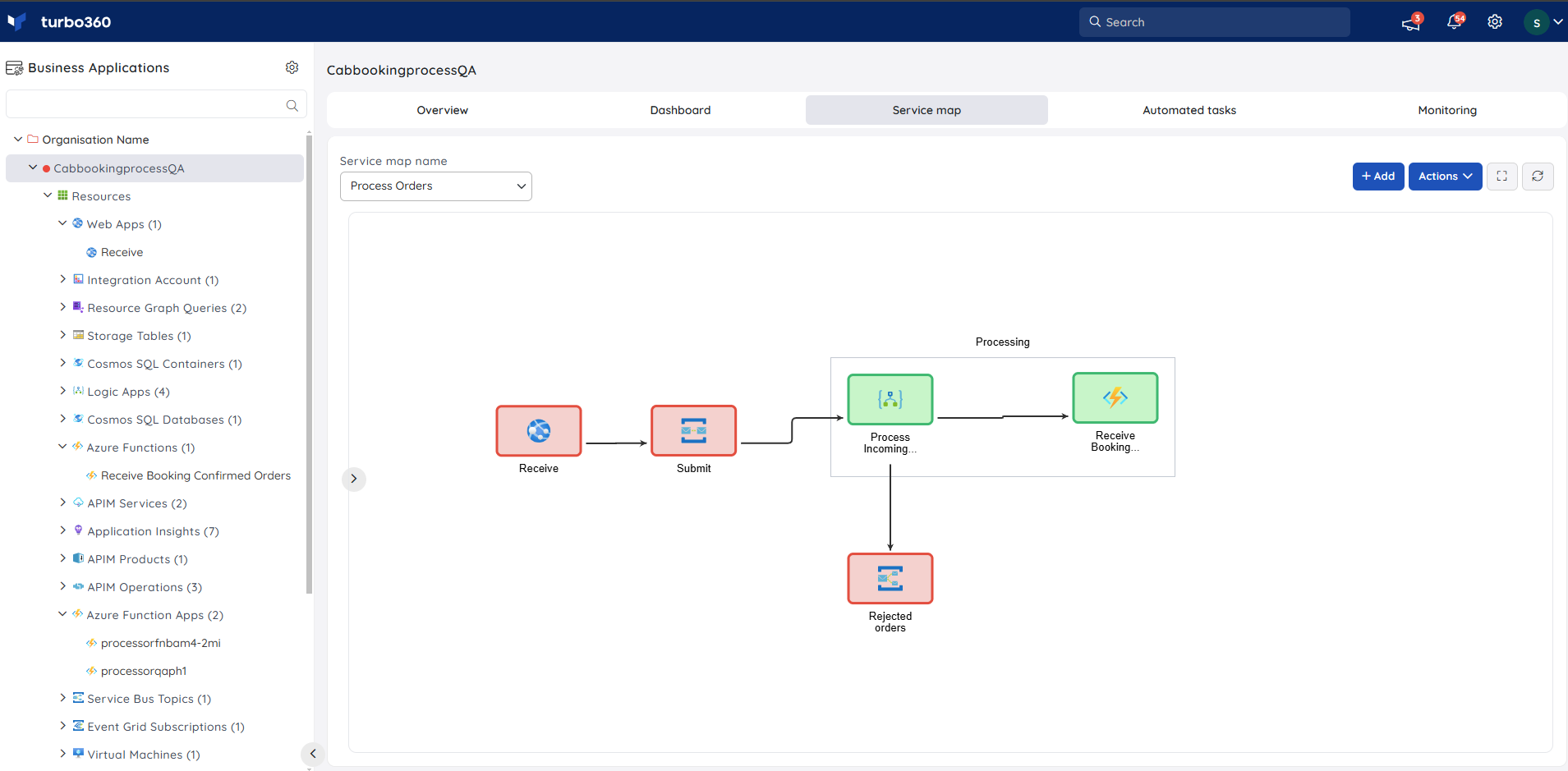Click the Resource Graph Queries icon

click(78, 307)
